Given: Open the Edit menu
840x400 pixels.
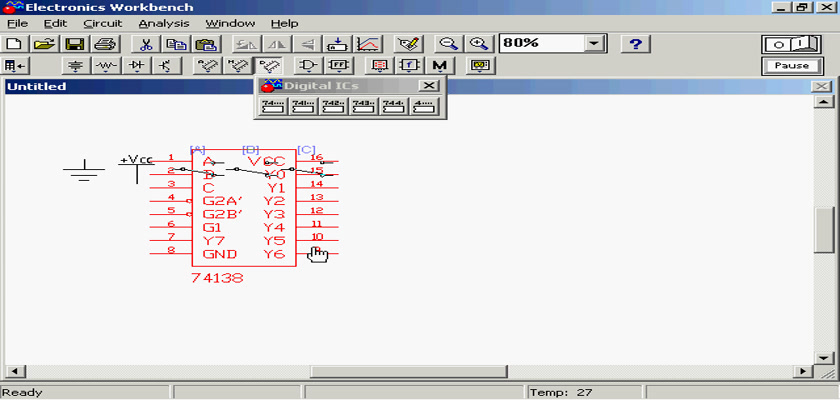Looking at the screenshot, I should point(55,24).
